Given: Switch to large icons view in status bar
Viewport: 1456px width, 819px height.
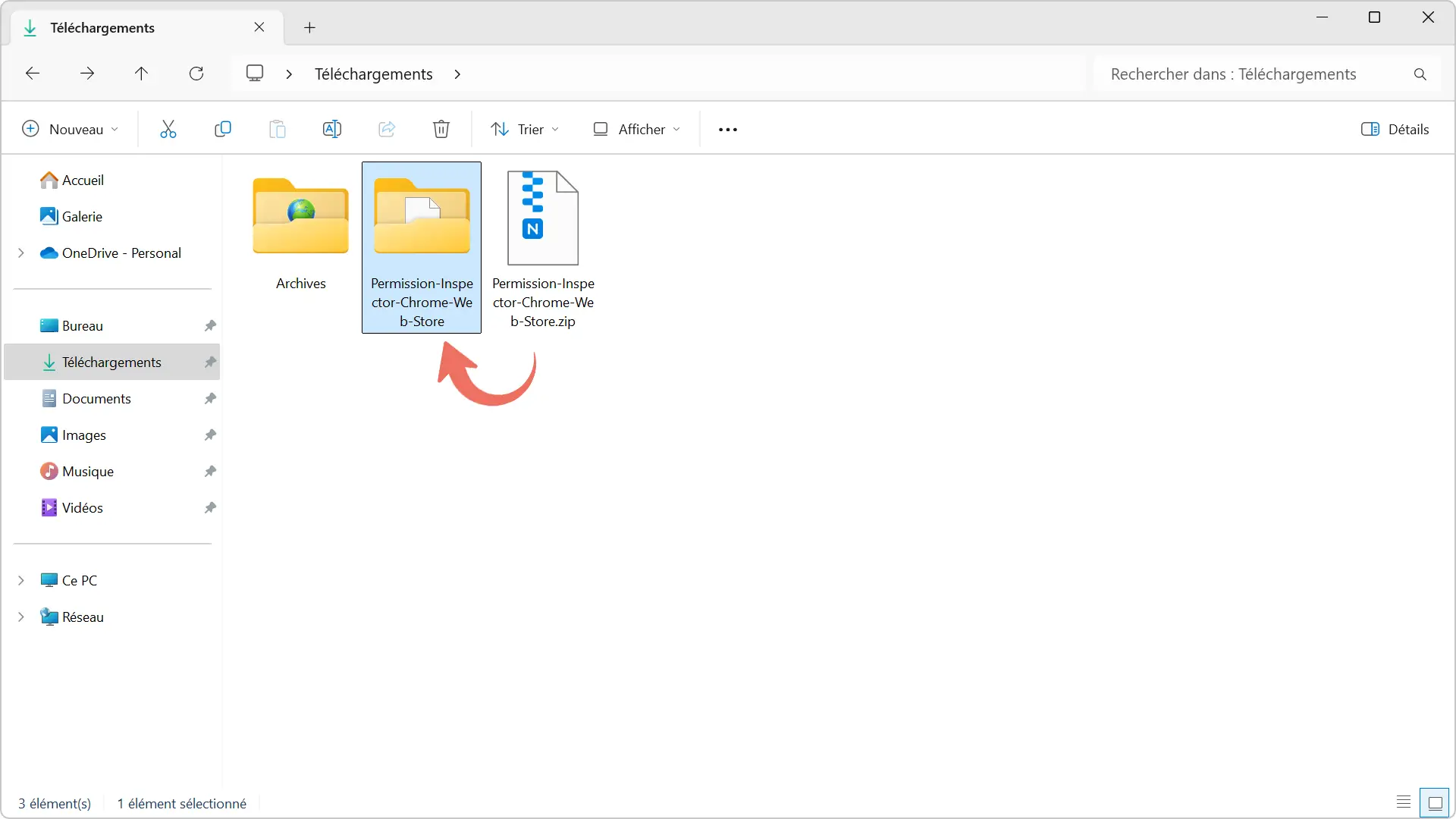Looking at the screenshot, I should pyautogui.click(x=1435, y=802).
